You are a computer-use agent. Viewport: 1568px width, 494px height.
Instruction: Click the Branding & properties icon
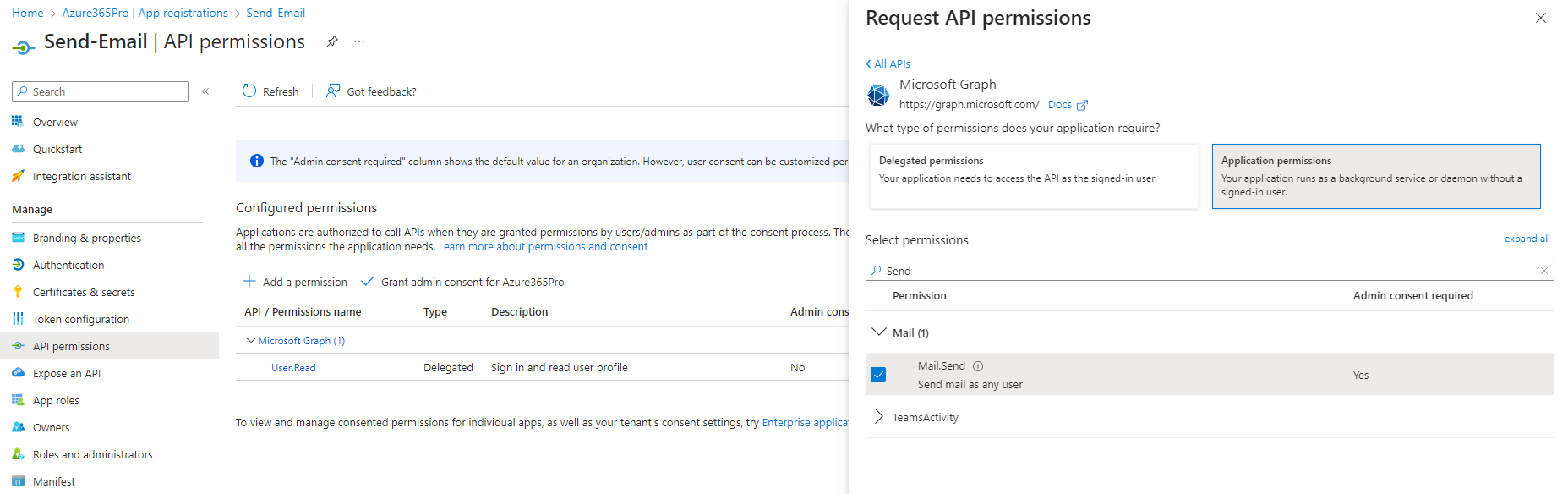(18, 238)
